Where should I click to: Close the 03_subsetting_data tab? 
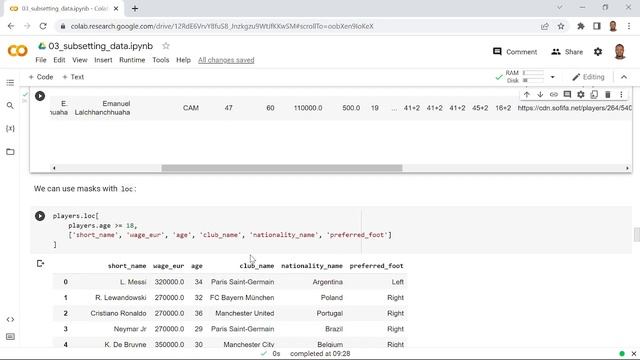pos(116,8)
